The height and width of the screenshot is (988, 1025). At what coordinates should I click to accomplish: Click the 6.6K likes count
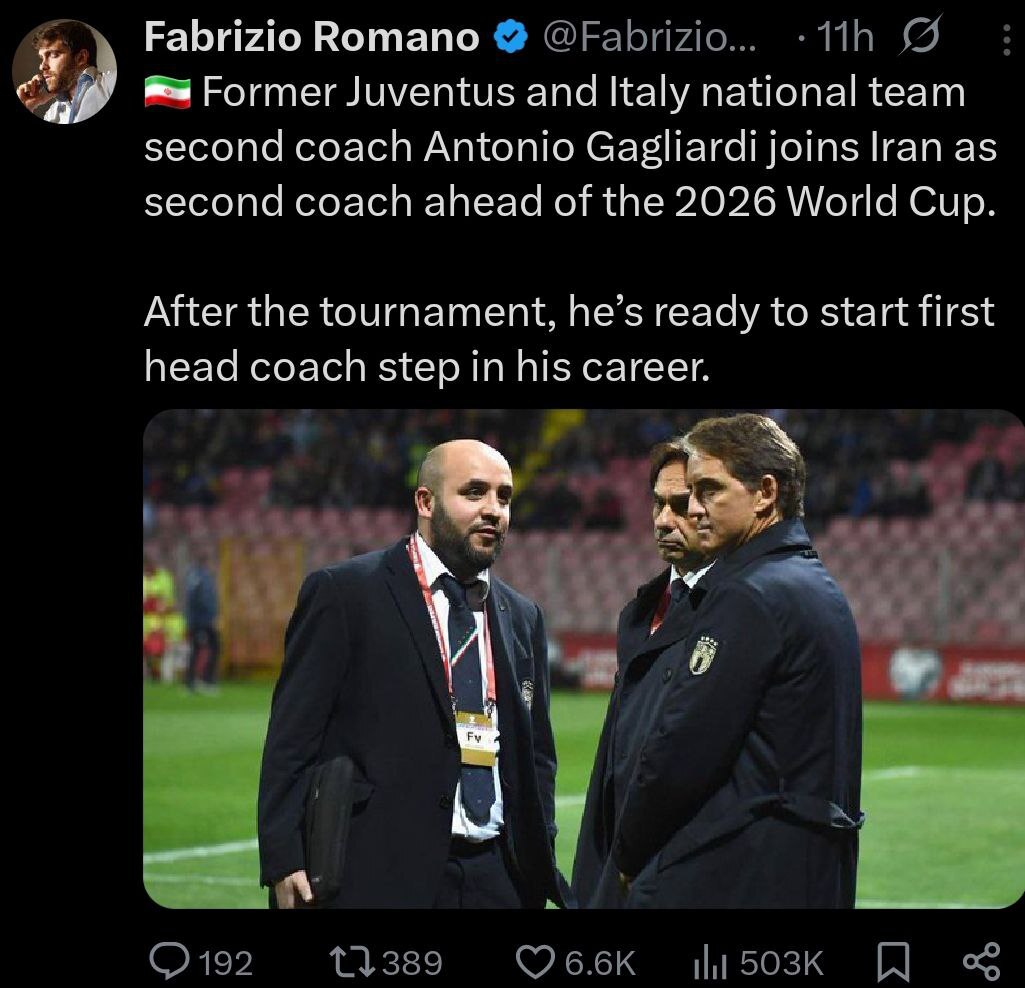pyautogui.click(x=600, y=963)
